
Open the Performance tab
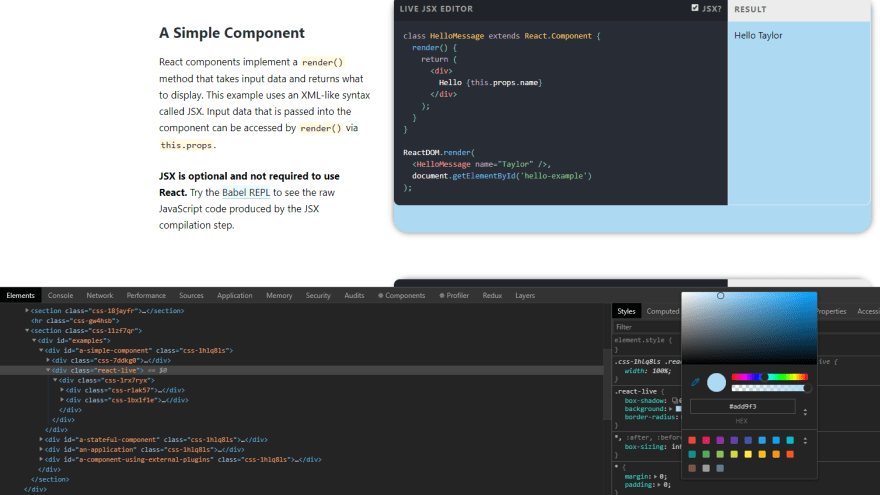pos(146,295)
